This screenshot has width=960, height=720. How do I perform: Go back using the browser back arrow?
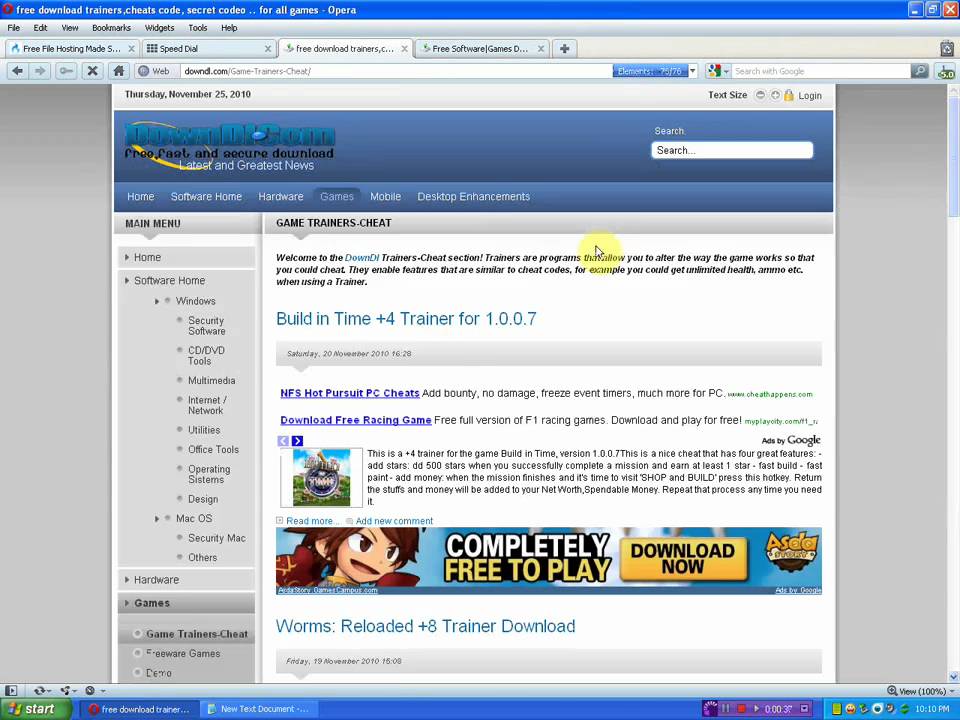tap(18, 71)
